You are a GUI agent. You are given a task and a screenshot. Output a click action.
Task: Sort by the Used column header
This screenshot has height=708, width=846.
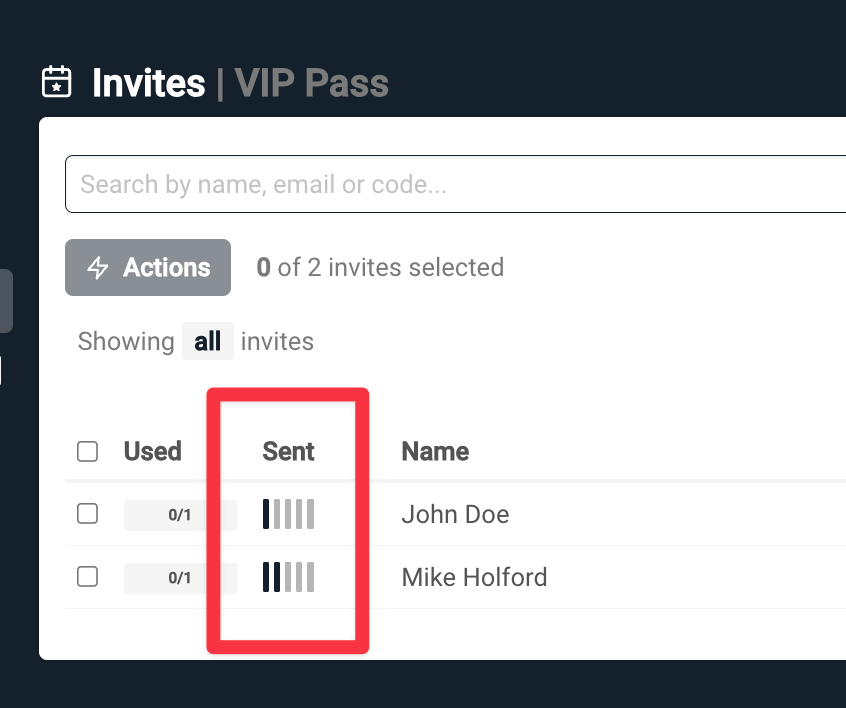point(152,452)
